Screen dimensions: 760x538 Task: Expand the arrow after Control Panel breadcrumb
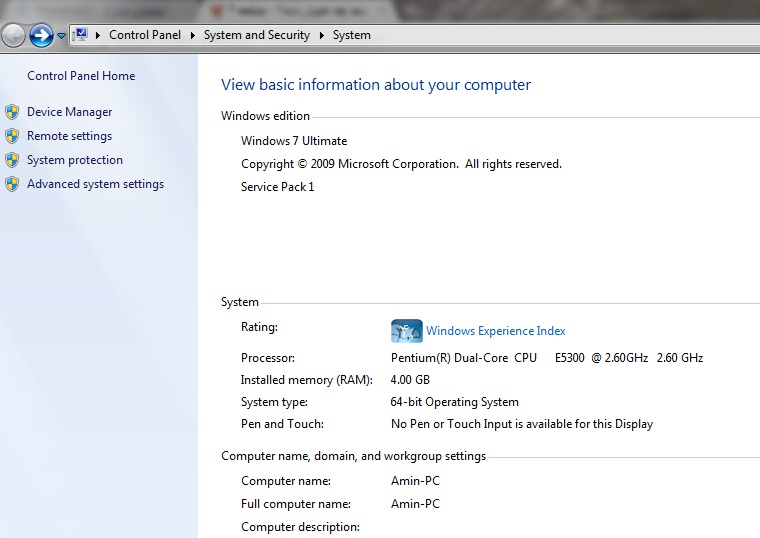(193, 35)
